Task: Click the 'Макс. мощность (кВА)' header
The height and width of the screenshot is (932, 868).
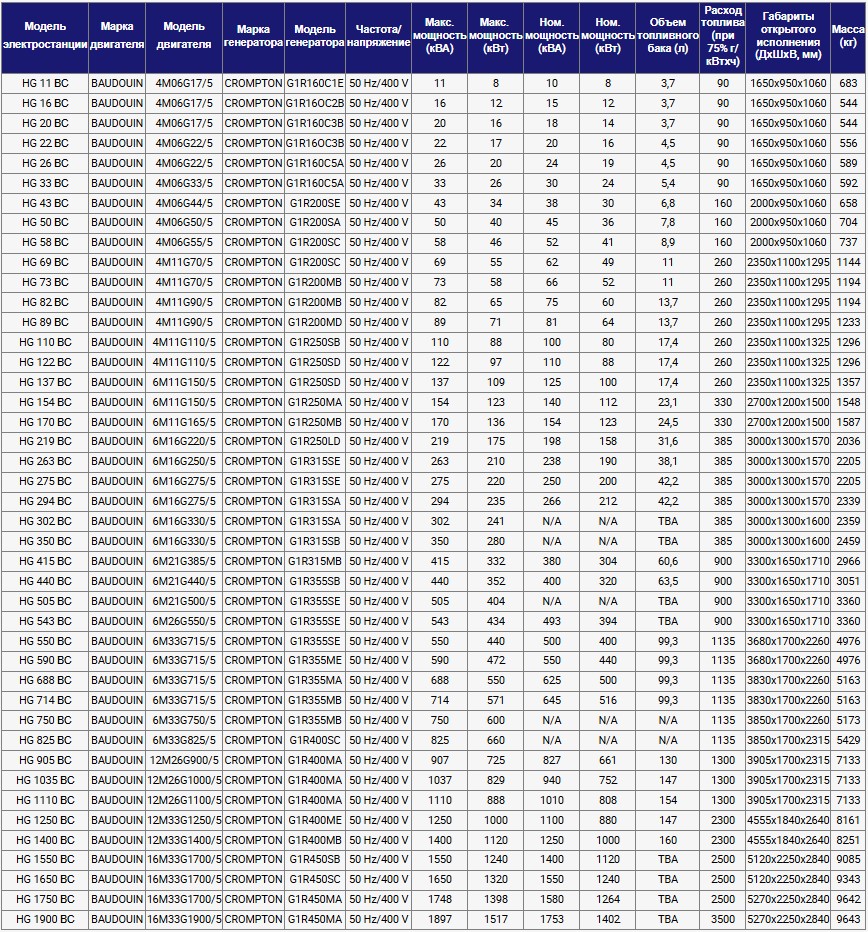Action: pos(440,36)
